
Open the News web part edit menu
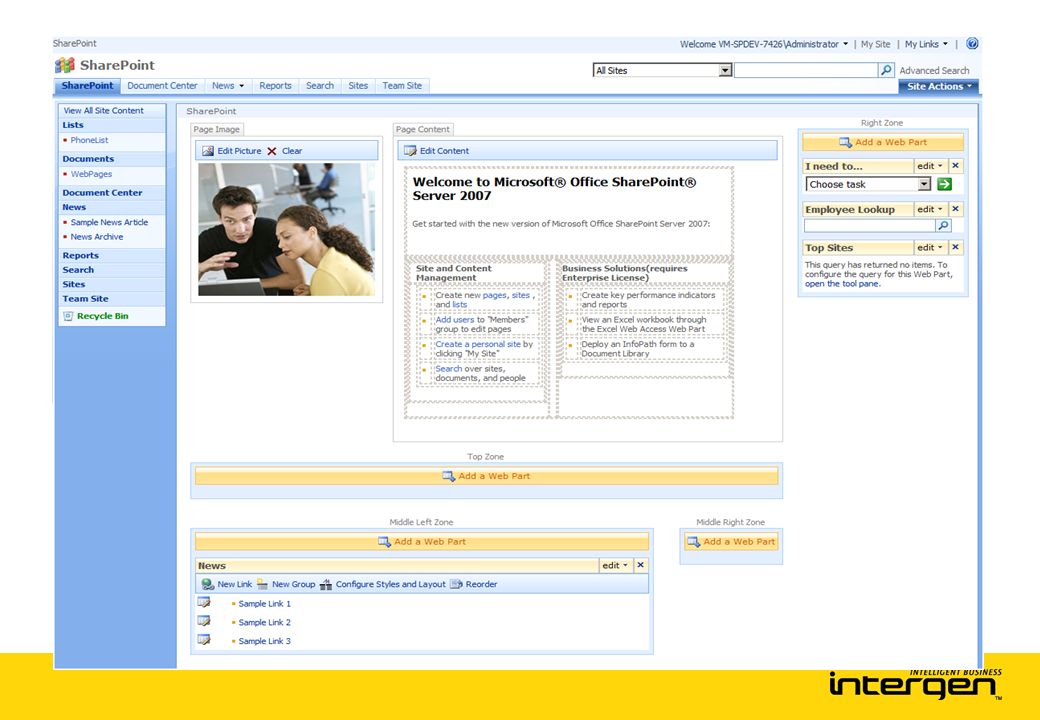(615, 566)
